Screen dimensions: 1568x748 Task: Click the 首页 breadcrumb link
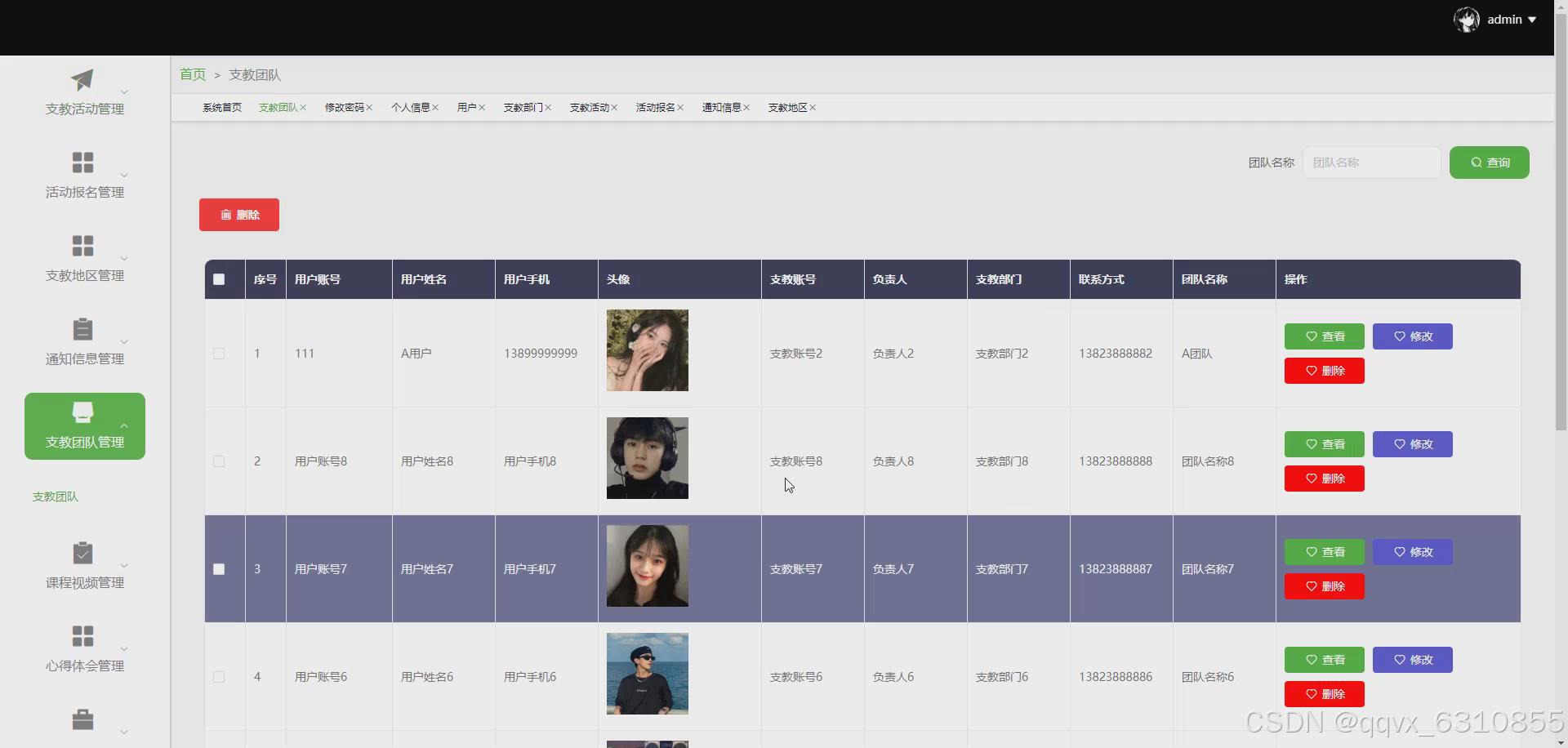click(193, 74)
